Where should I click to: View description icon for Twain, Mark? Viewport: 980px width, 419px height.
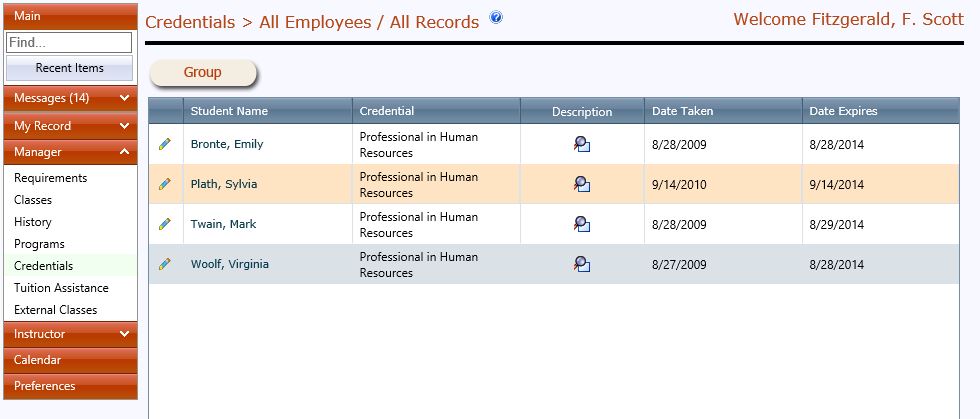tap(582, 225)
